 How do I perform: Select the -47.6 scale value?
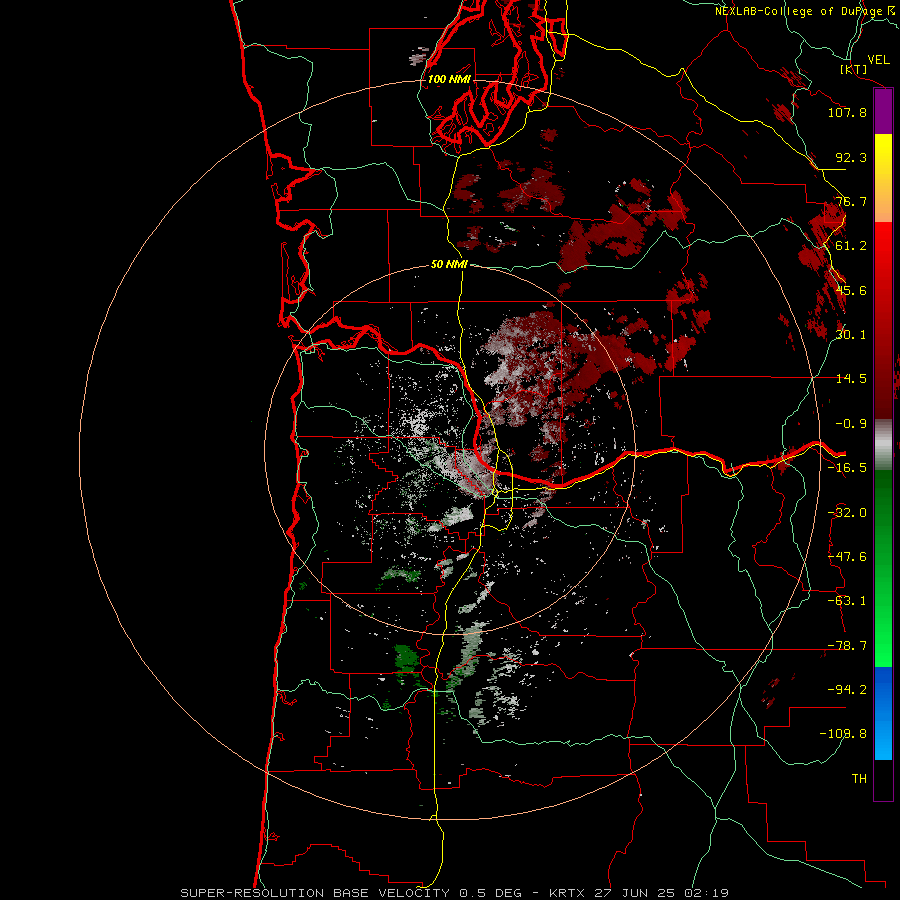click(847, 557)
